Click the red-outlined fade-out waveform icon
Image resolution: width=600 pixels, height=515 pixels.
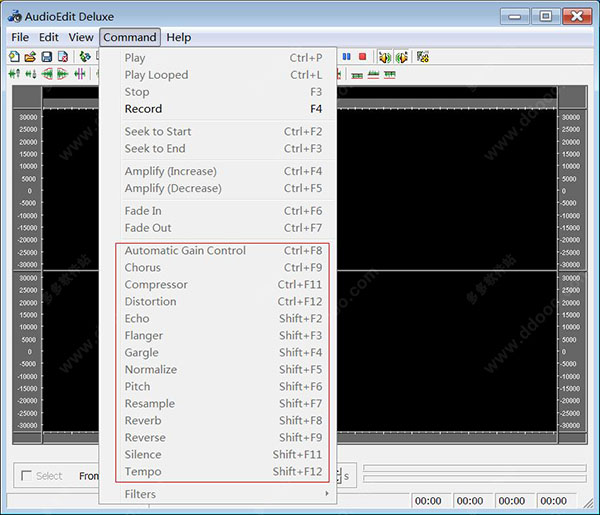(63, 73)
